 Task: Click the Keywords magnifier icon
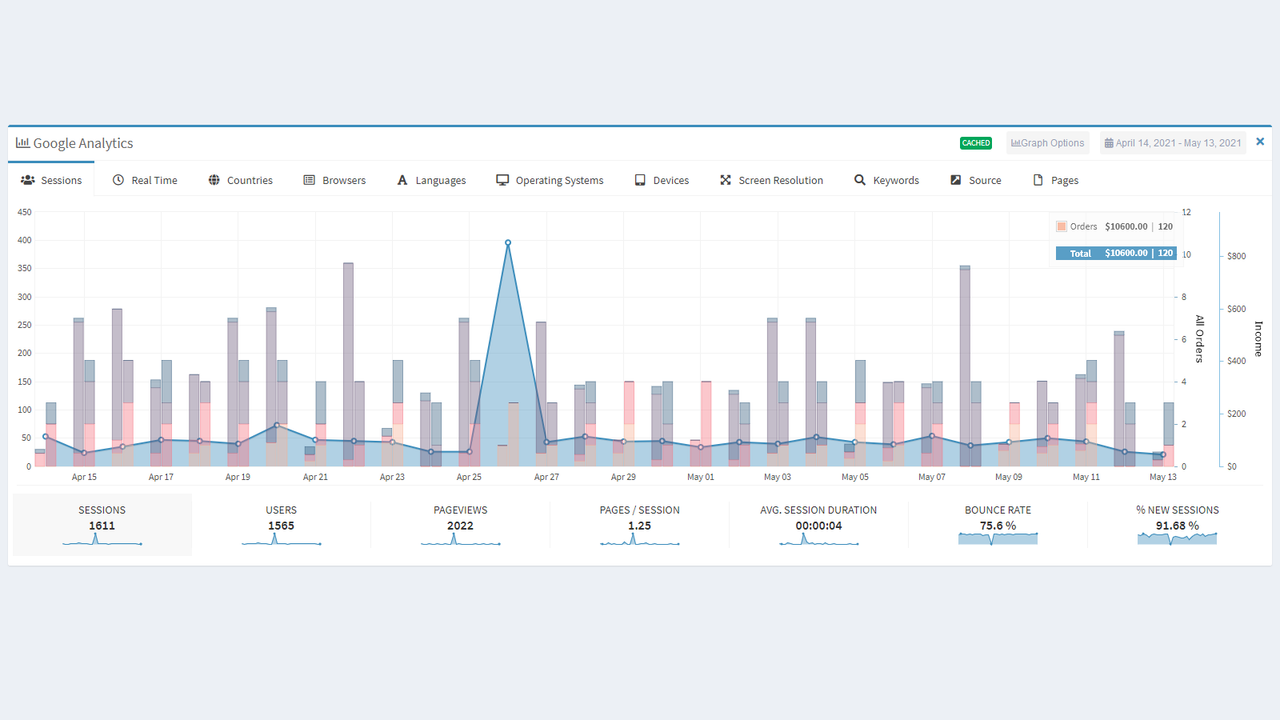(x=859, y=179)
